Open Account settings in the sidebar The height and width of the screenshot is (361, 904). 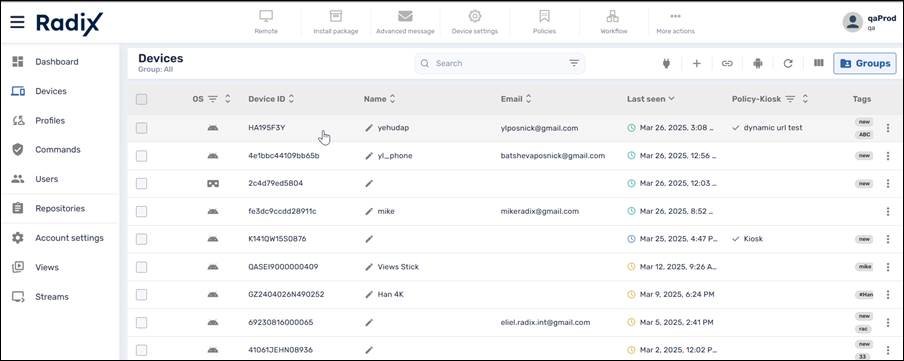(69, 238)
